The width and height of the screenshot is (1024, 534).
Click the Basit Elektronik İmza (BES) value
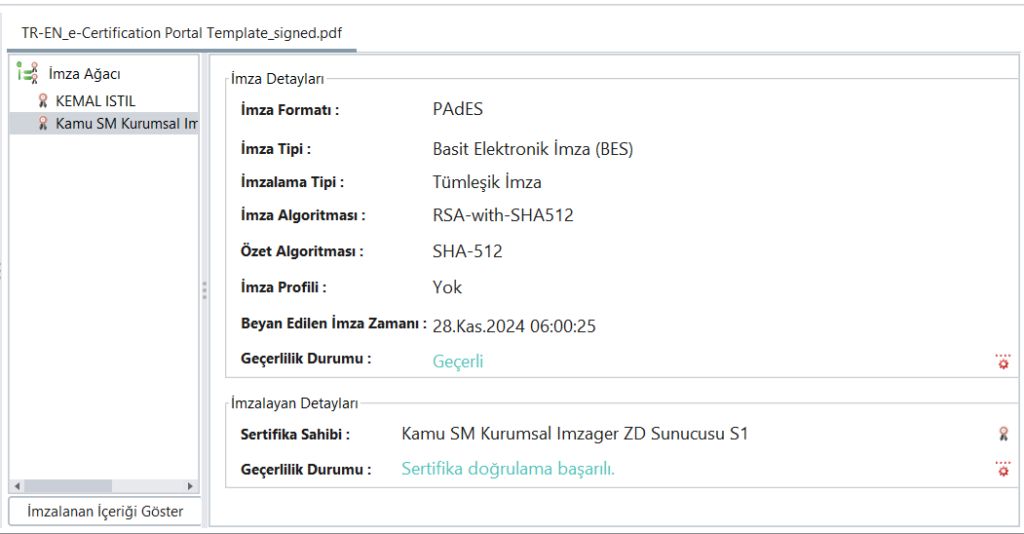point(533,149)
